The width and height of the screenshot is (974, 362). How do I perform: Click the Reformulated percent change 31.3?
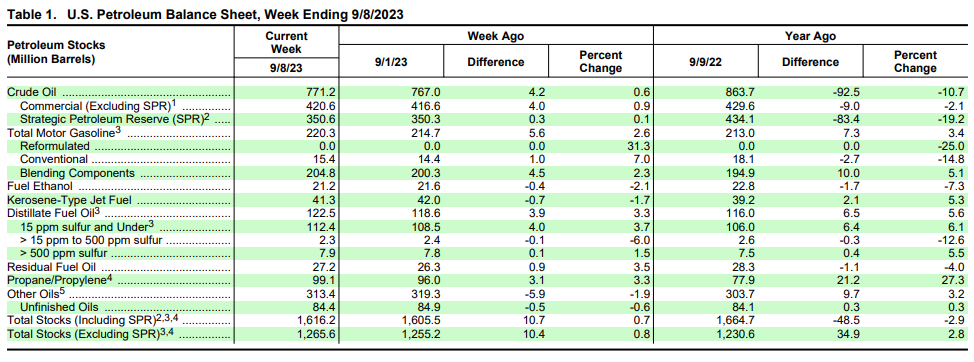(638, 146)
